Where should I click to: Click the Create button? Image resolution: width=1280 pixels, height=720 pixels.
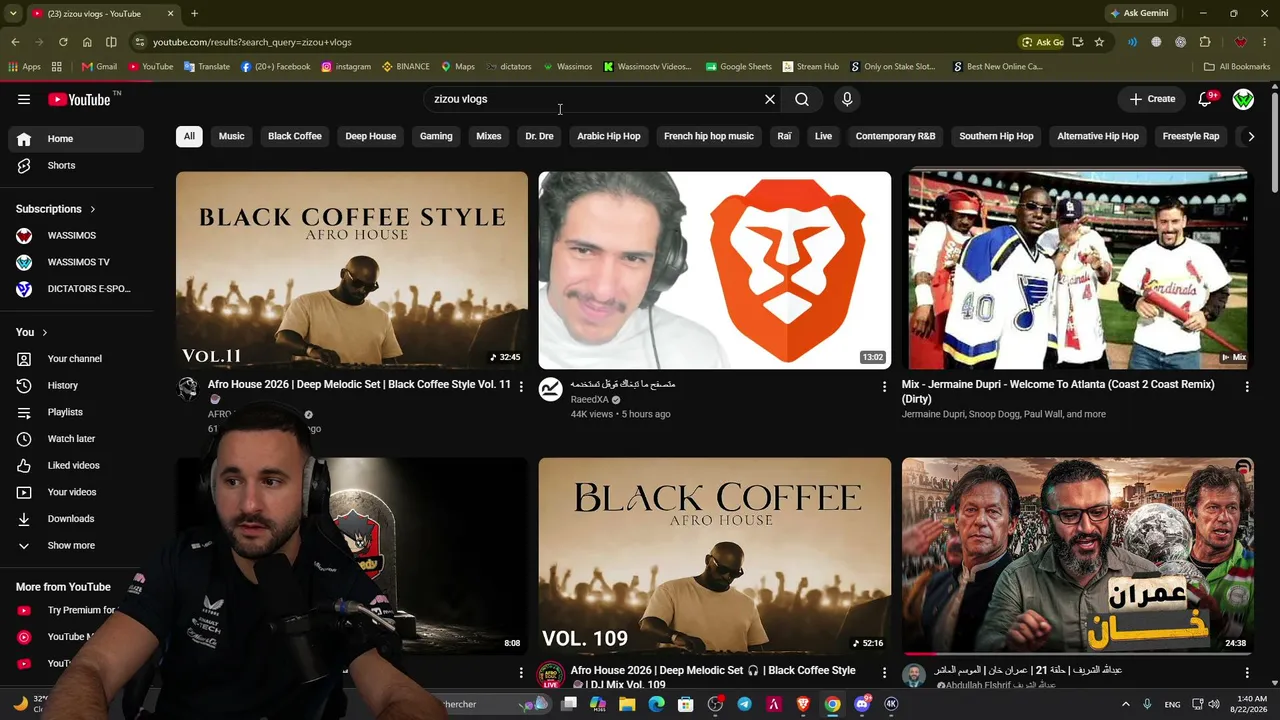click(x=1152, y=99)
